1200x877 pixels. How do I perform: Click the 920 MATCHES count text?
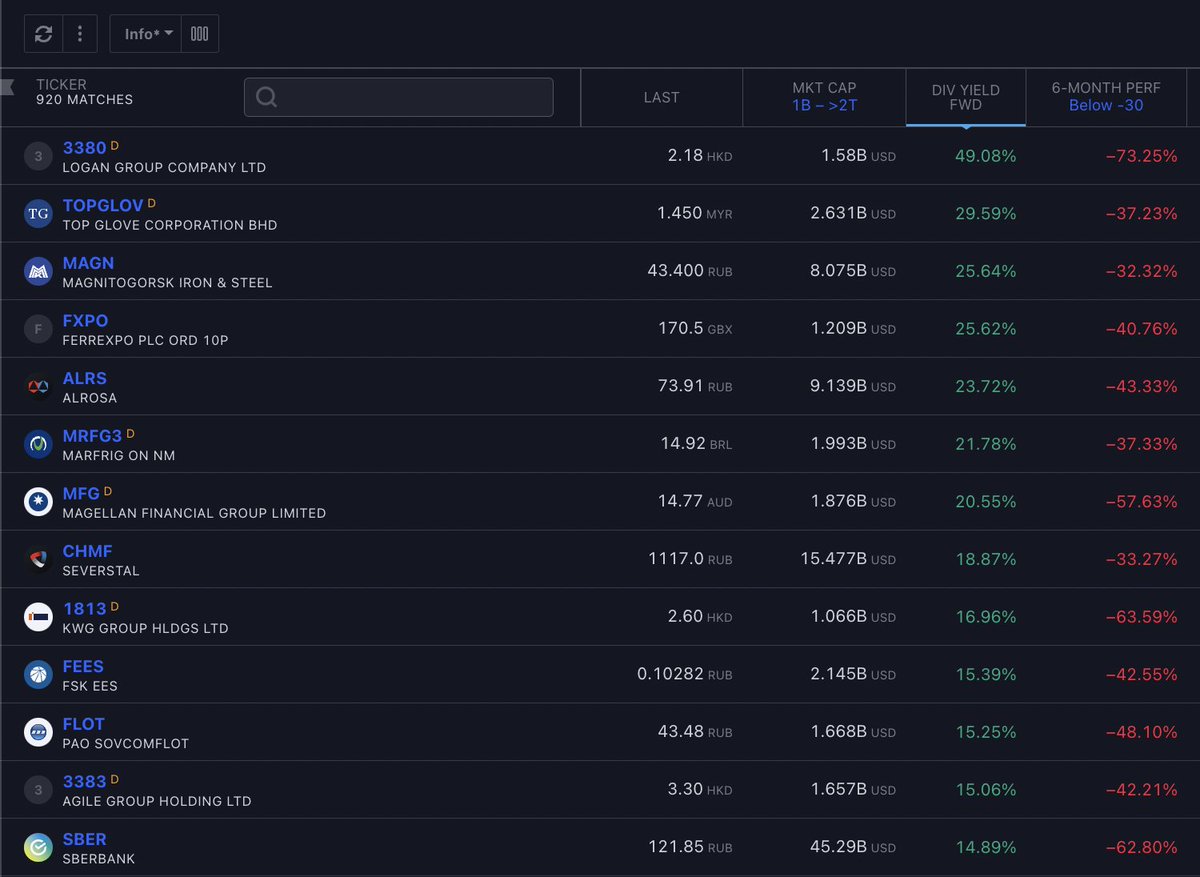pyautogui.click(x=84, y=100)
